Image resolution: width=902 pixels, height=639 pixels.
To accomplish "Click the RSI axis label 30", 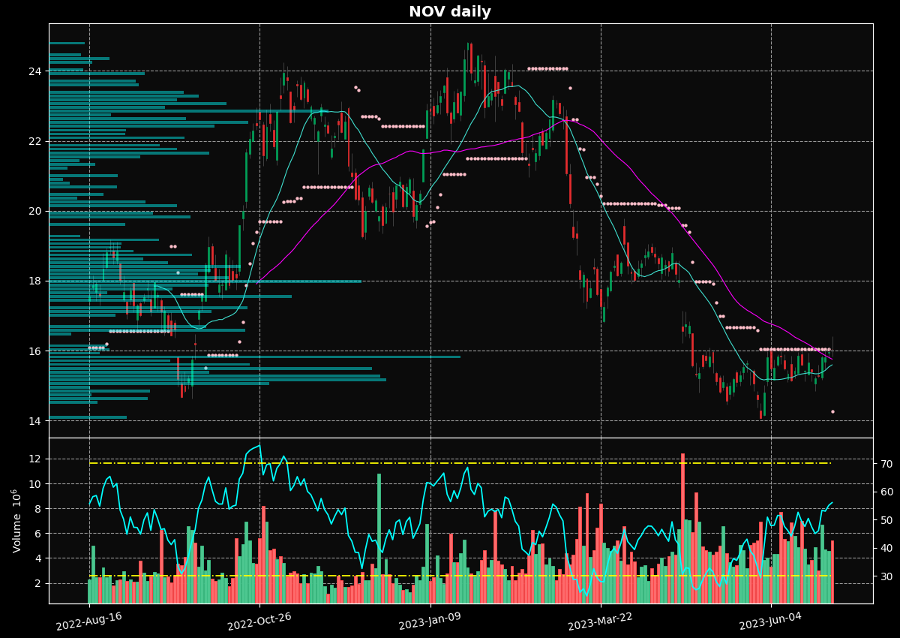I will 886,576.
